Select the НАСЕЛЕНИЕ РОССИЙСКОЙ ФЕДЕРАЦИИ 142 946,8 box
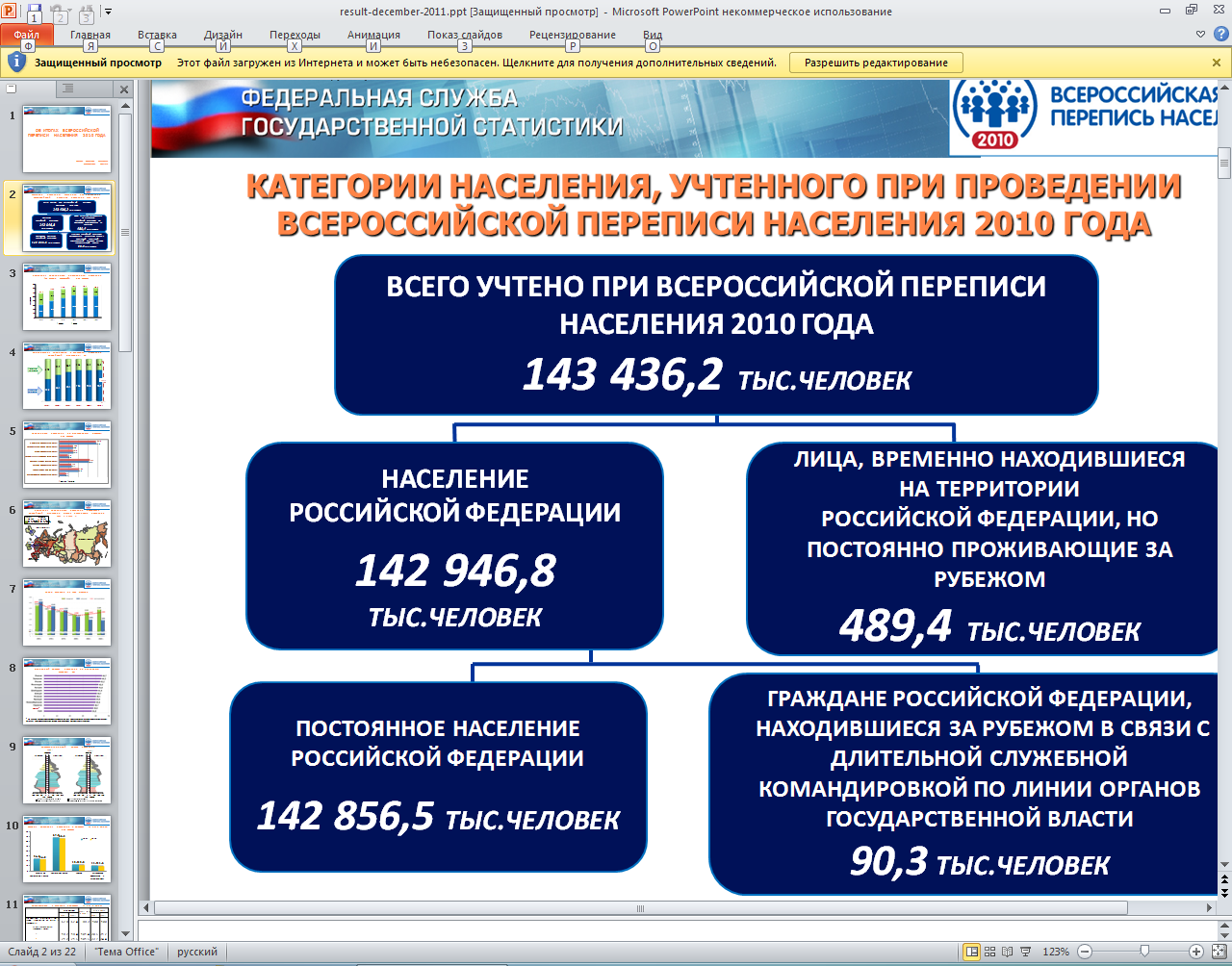This screenshot has width=1232, height=966. pos(455,546)
